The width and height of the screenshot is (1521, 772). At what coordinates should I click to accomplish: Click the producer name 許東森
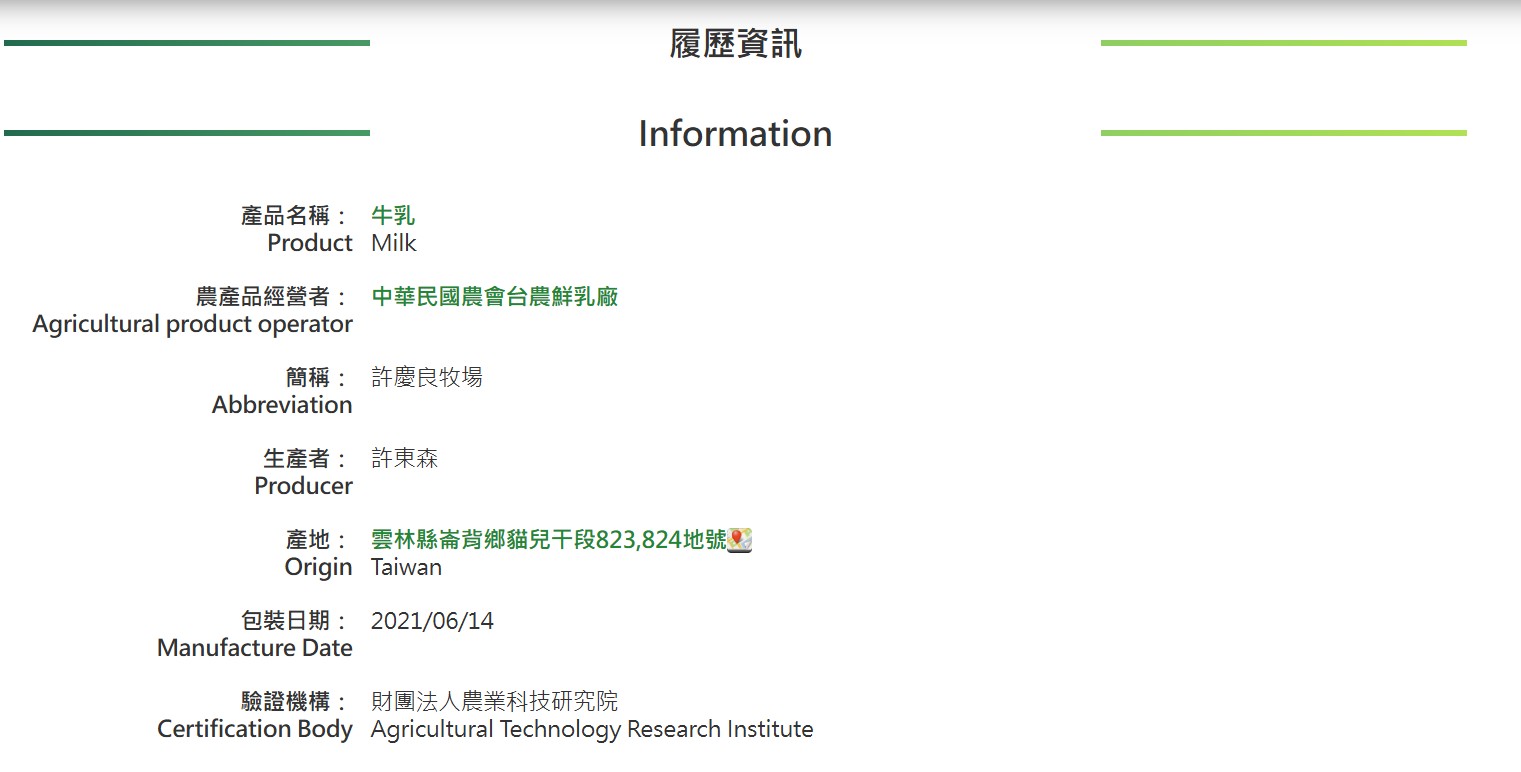pos(404,459)
